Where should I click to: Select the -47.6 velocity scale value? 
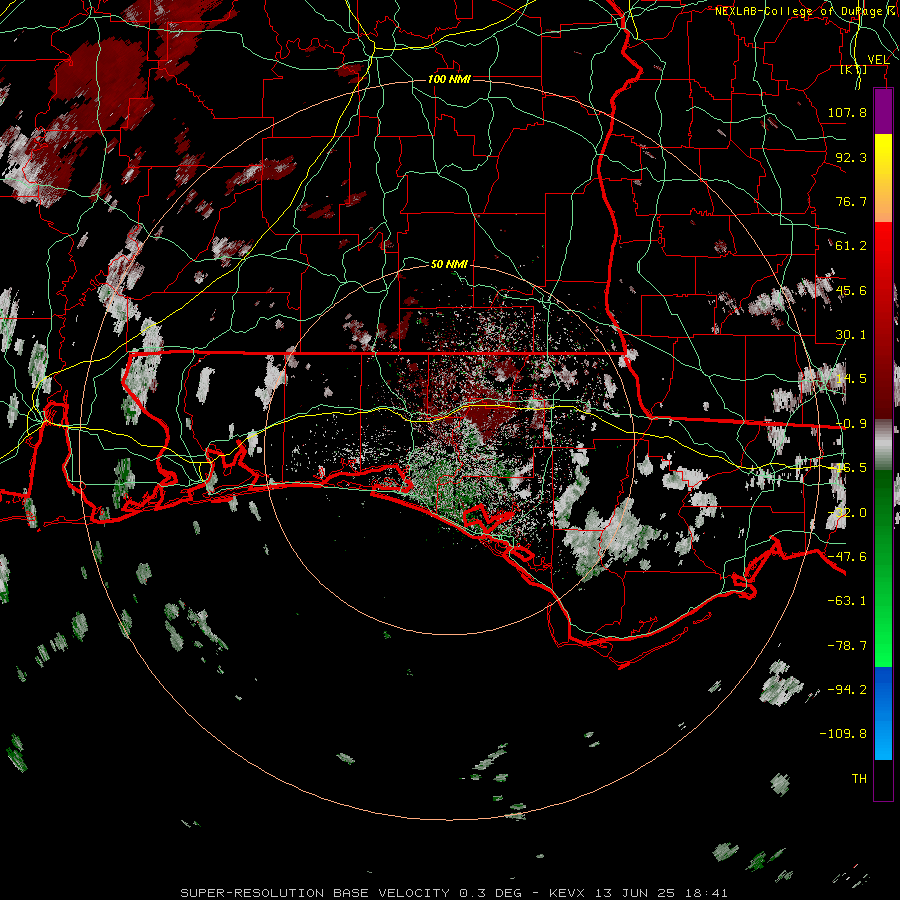847,557
